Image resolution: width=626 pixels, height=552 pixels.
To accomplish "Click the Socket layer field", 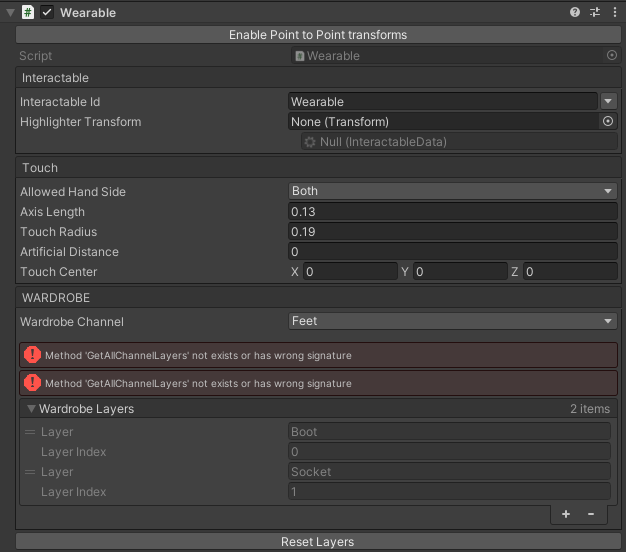I will click(x=449, y=472).
